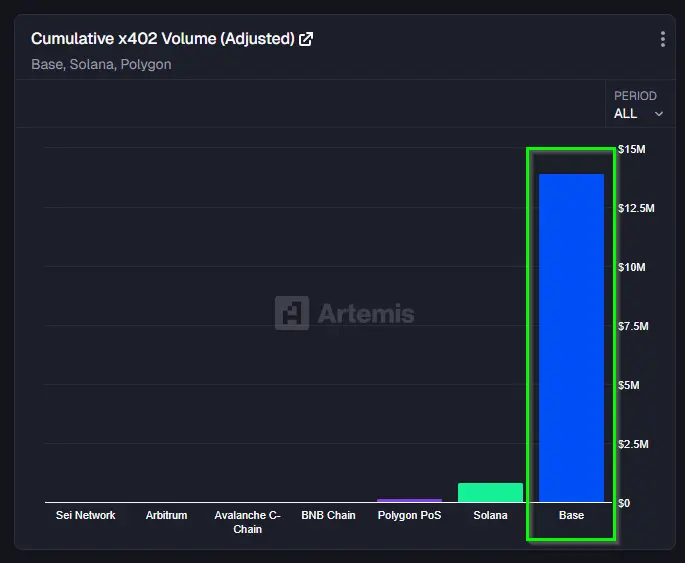Screen dimensions: 685x563
Task: Click the Artemis logo watermark icon
Action: (291, 313)
